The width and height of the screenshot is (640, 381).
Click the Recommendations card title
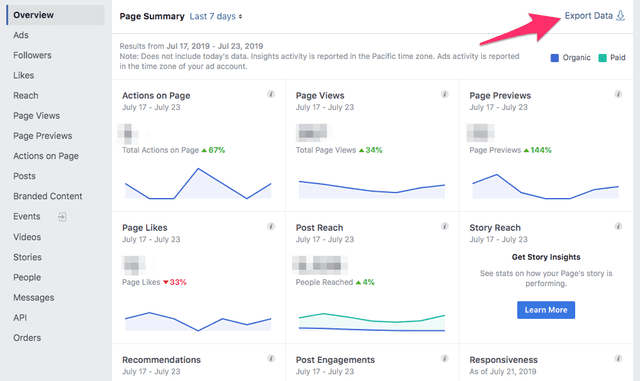pyautogui.click(x=162, y=360)
